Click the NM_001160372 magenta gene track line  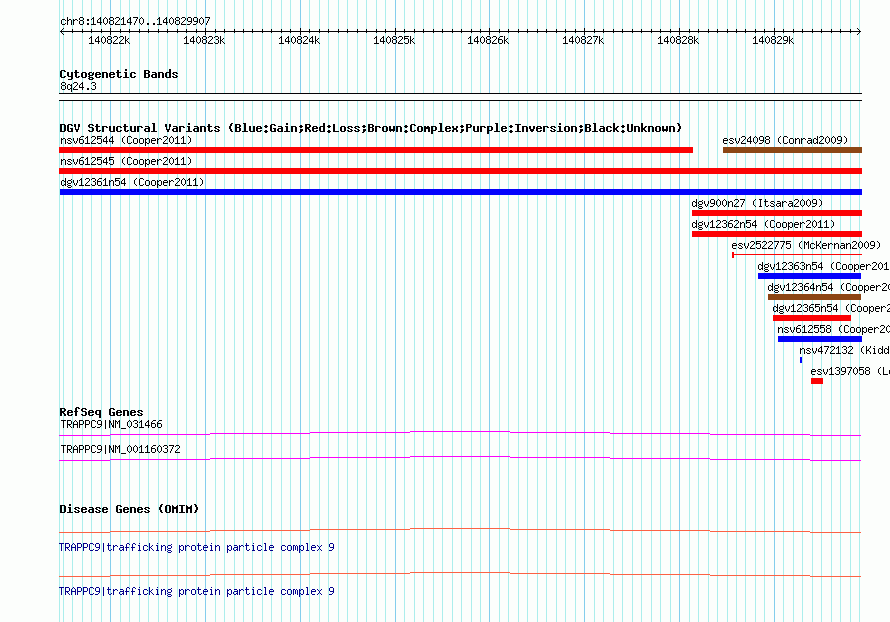(460, 459)
